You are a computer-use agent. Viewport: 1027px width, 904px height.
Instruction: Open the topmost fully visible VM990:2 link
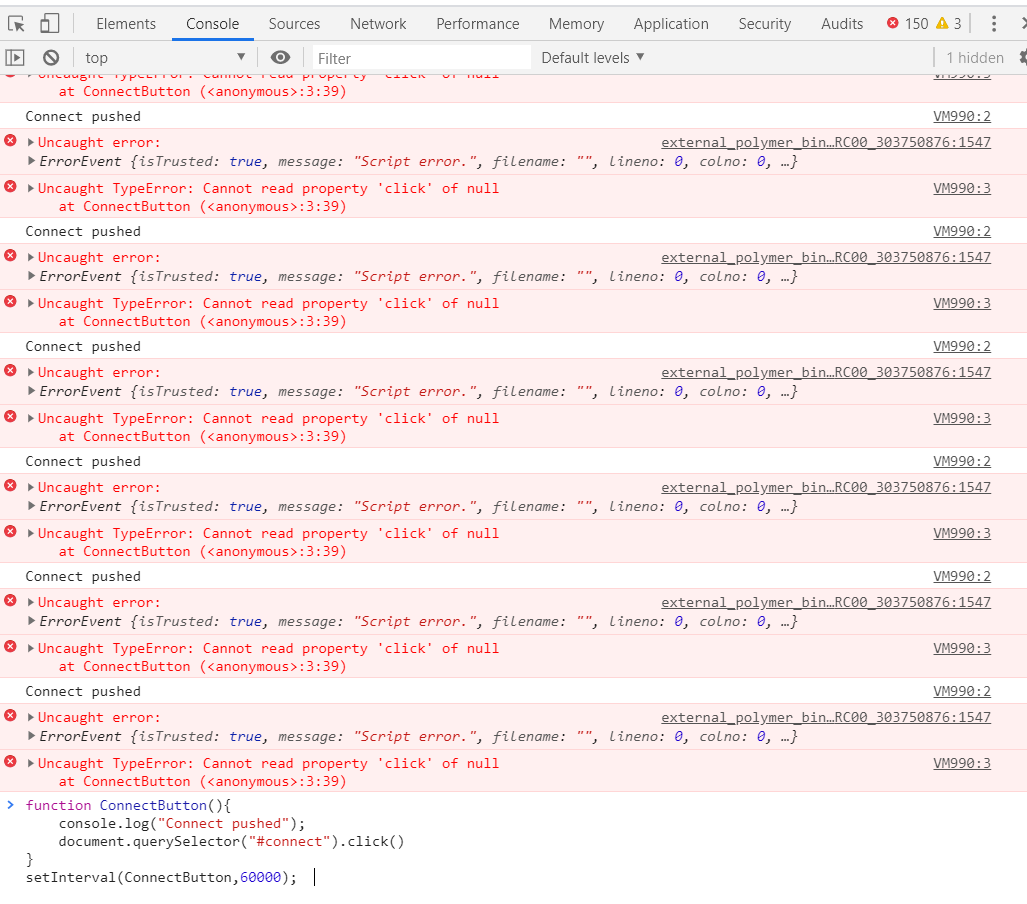[962, 116]
